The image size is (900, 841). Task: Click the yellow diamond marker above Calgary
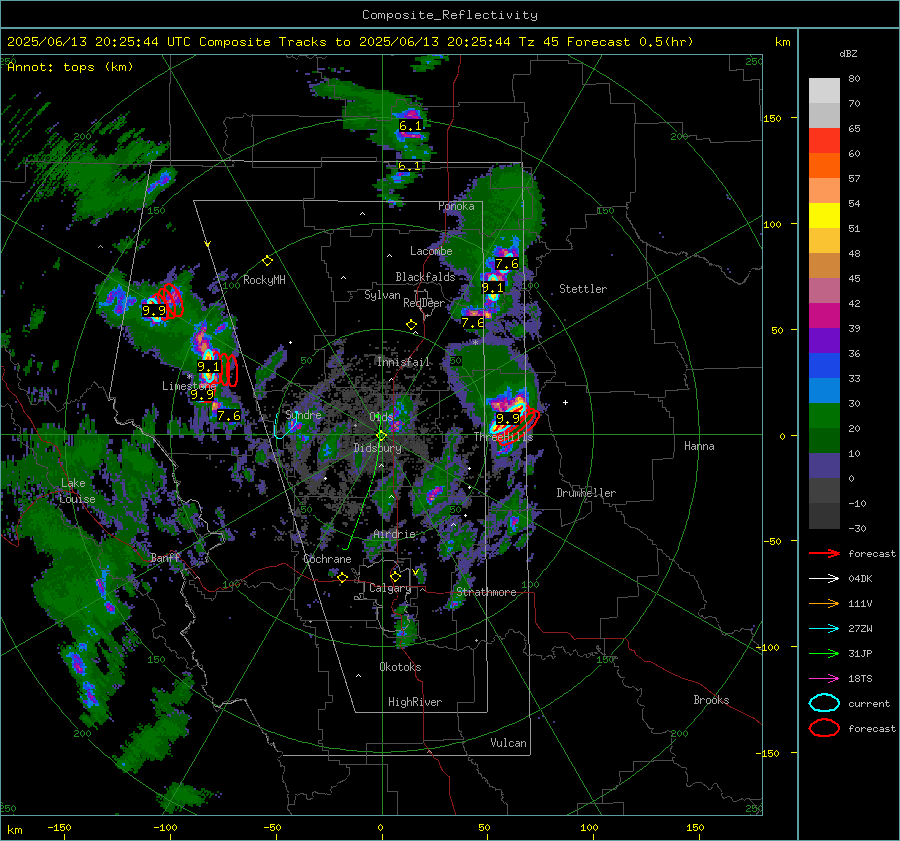[x=395, y=576]
